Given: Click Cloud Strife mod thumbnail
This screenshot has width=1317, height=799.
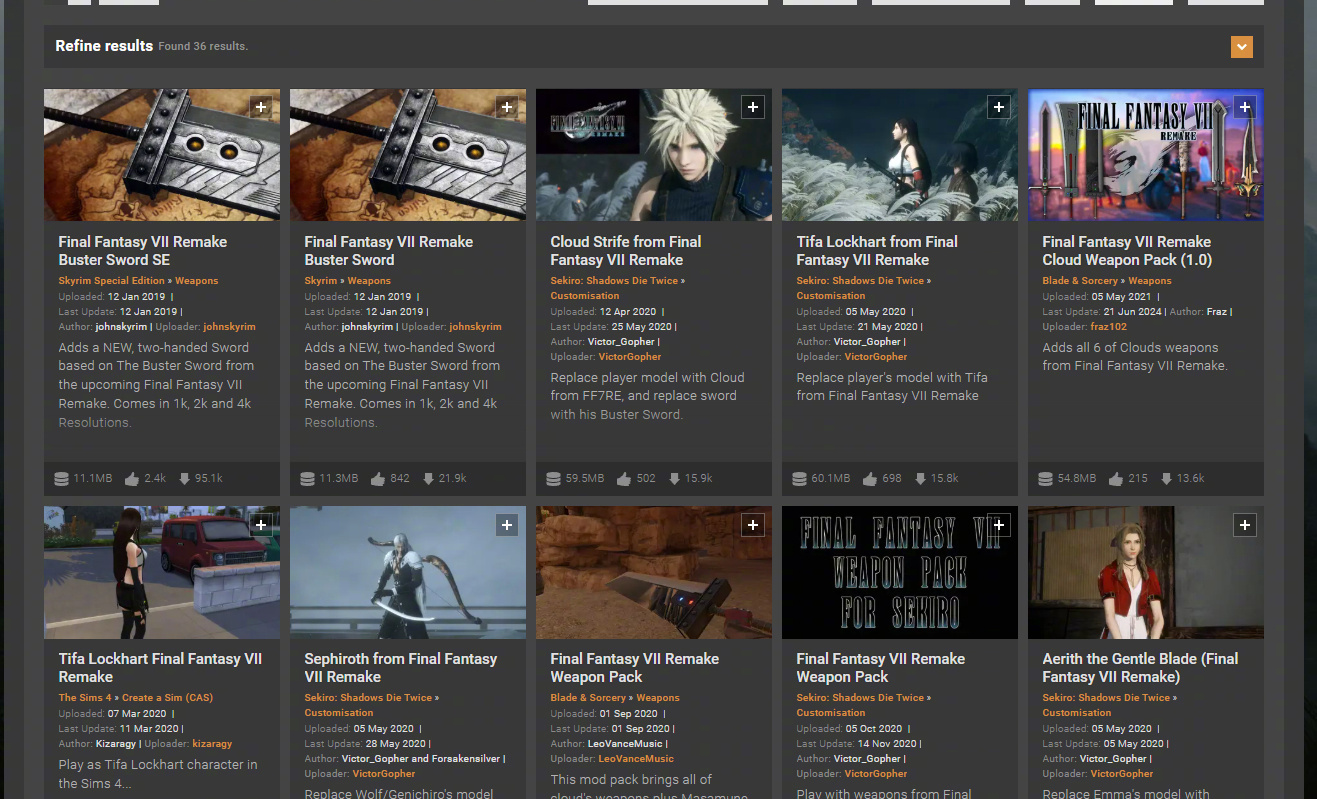Looking at the screenshot, I should 654,155.
